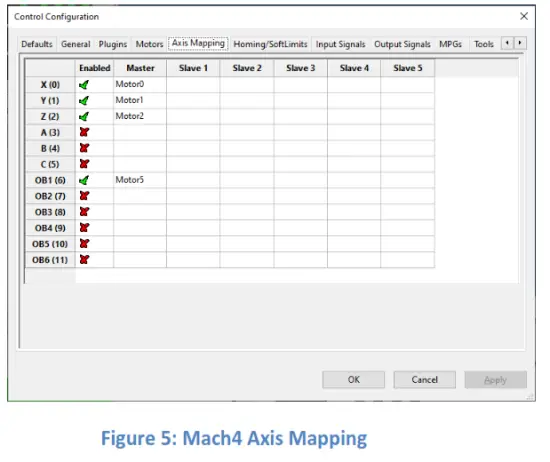Viewport: 550px width, 462px height.
Task: Click the Slave 5 column header
Action: click(x=408, y=68)
